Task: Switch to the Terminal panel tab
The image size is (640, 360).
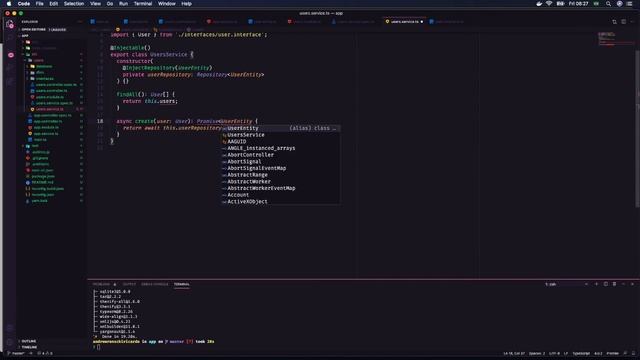Action: pyautogui.click(x=182, y=284)
